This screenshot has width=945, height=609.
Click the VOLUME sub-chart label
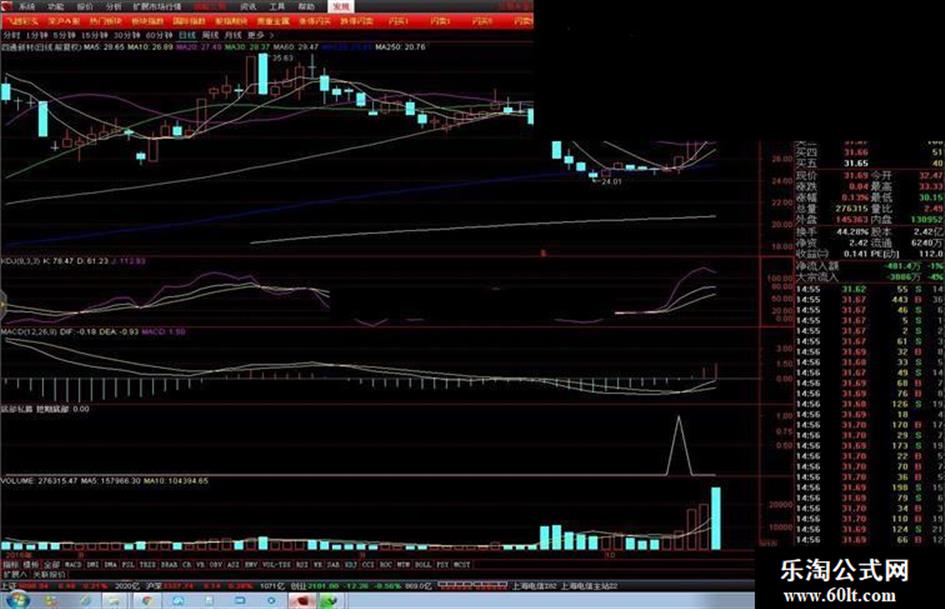pos(18,481)
